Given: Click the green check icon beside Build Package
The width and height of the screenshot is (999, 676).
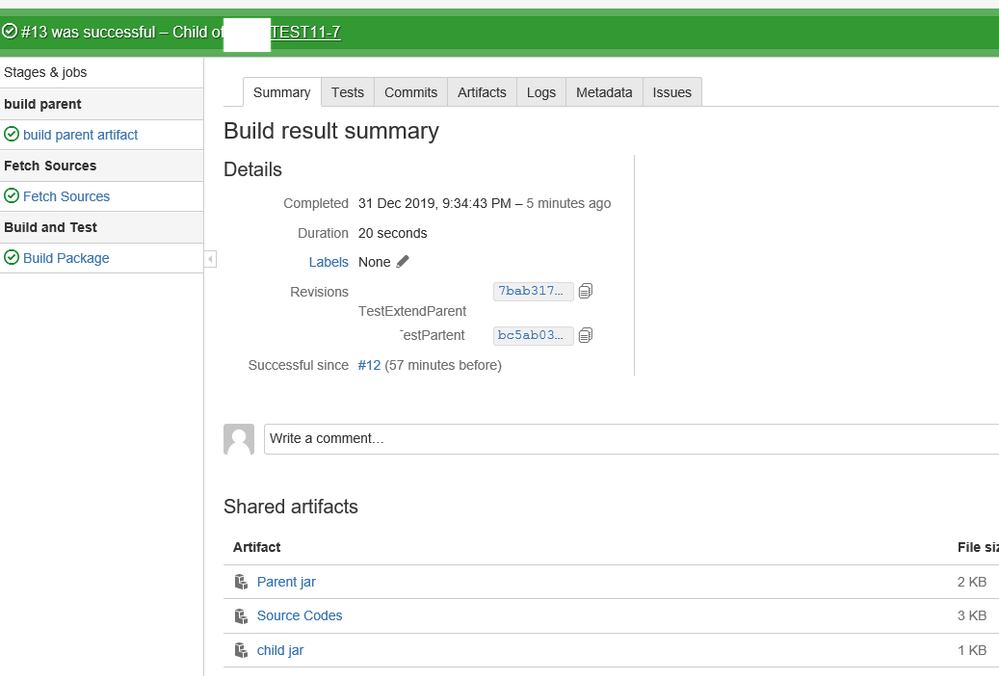Looking at the screenshot, I should 11,257.
